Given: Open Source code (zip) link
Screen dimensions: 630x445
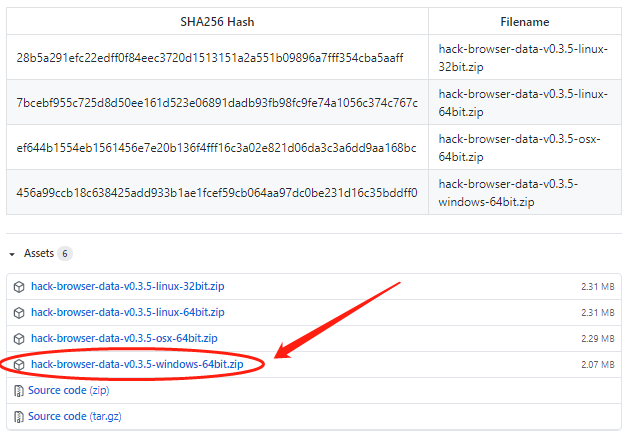Looking at the screenshot, I should pos(69,390).
